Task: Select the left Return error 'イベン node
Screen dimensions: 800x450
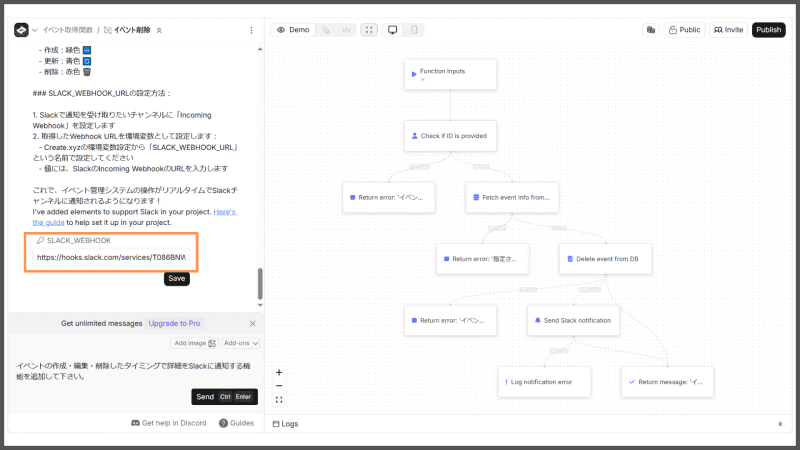Action: pyautogui.click(x=389, y=197)
